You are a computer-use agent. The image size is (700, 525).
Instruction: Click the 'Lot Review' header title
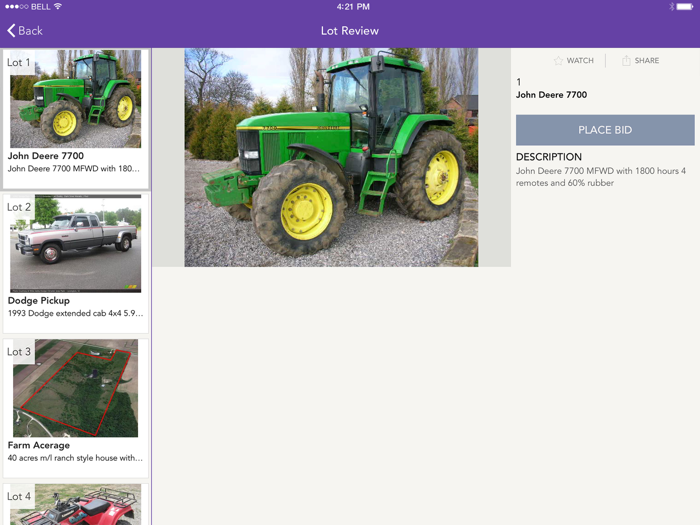[x=350, y=31]
